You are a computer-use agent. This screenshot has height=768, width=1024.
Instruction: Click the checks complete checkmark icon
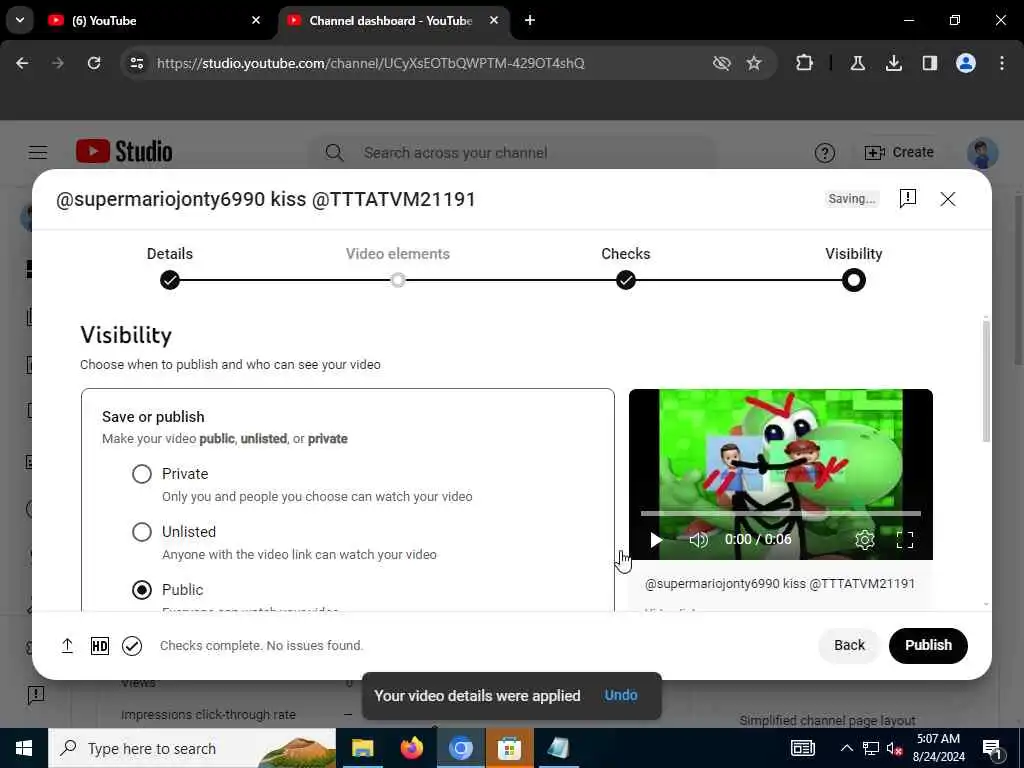point(132,646)
